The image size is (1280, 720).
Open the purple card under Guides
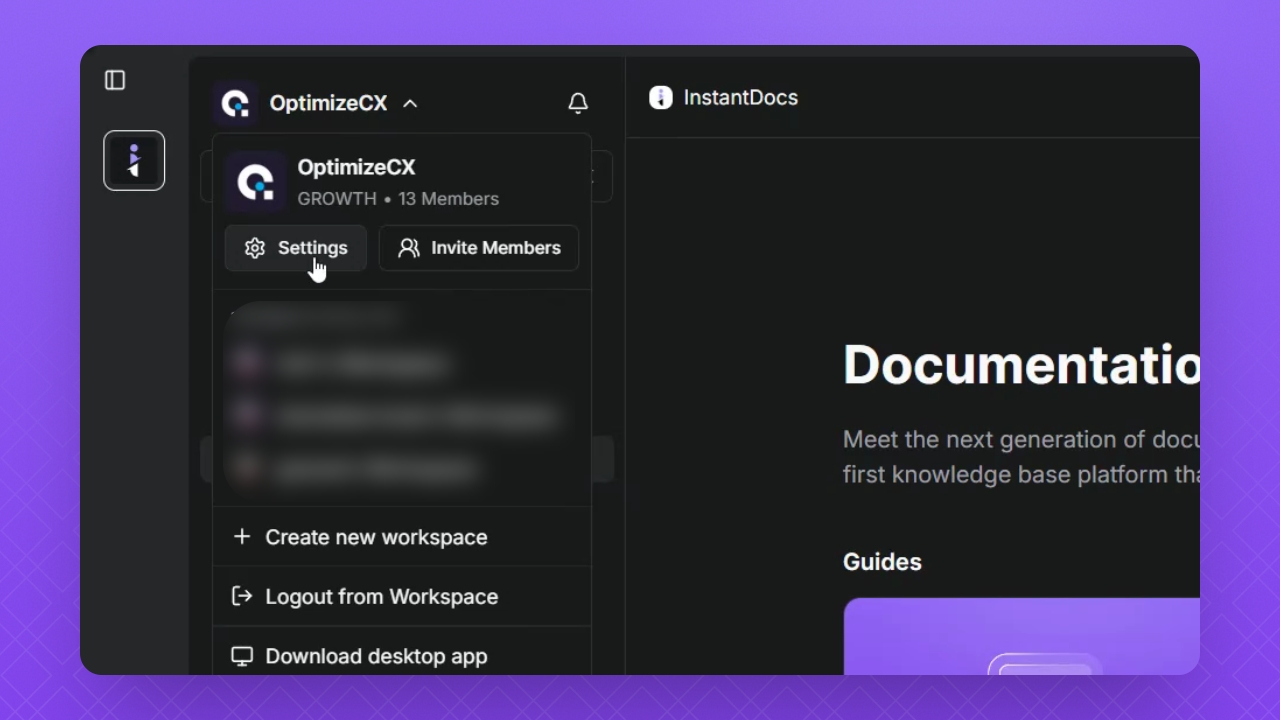click(x=1021, y=636)
